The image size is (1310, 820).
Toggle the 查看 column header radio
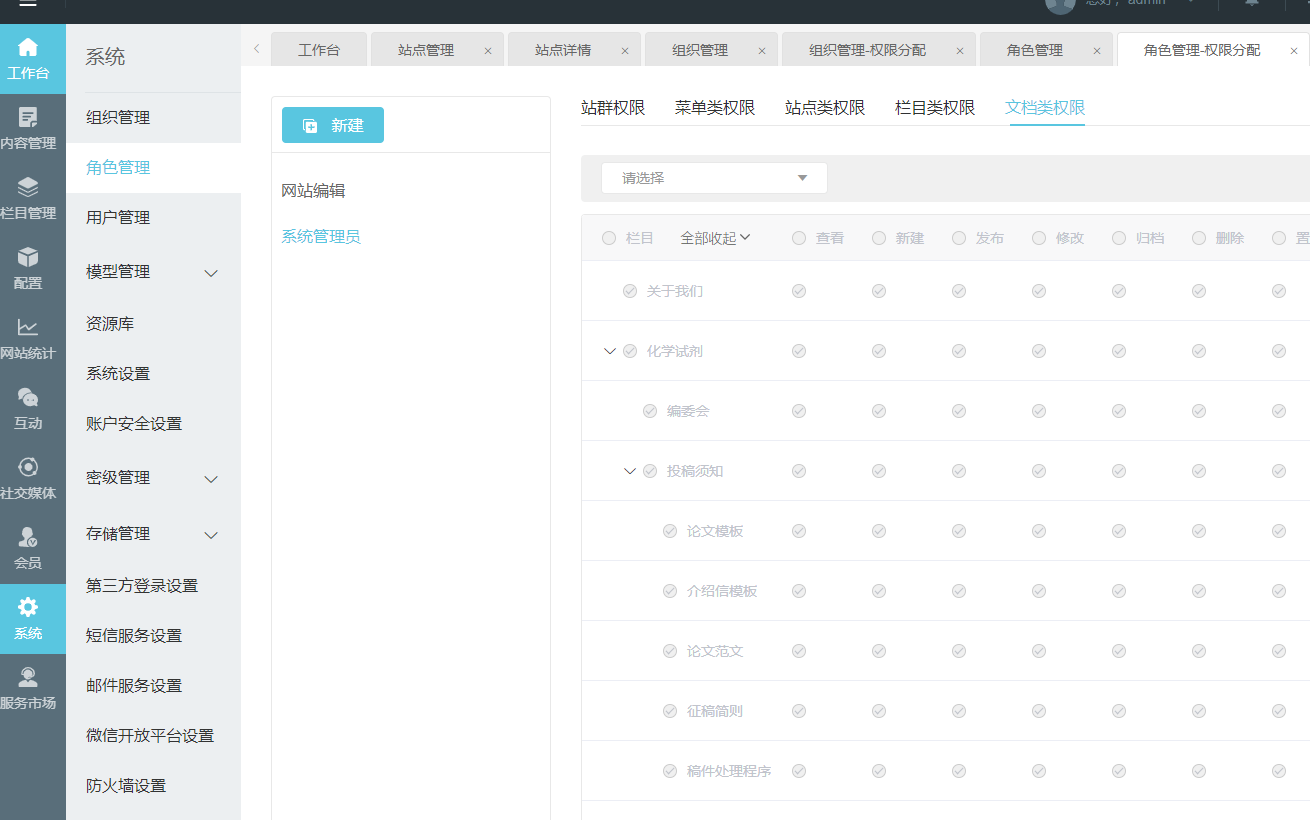point(799,238)
